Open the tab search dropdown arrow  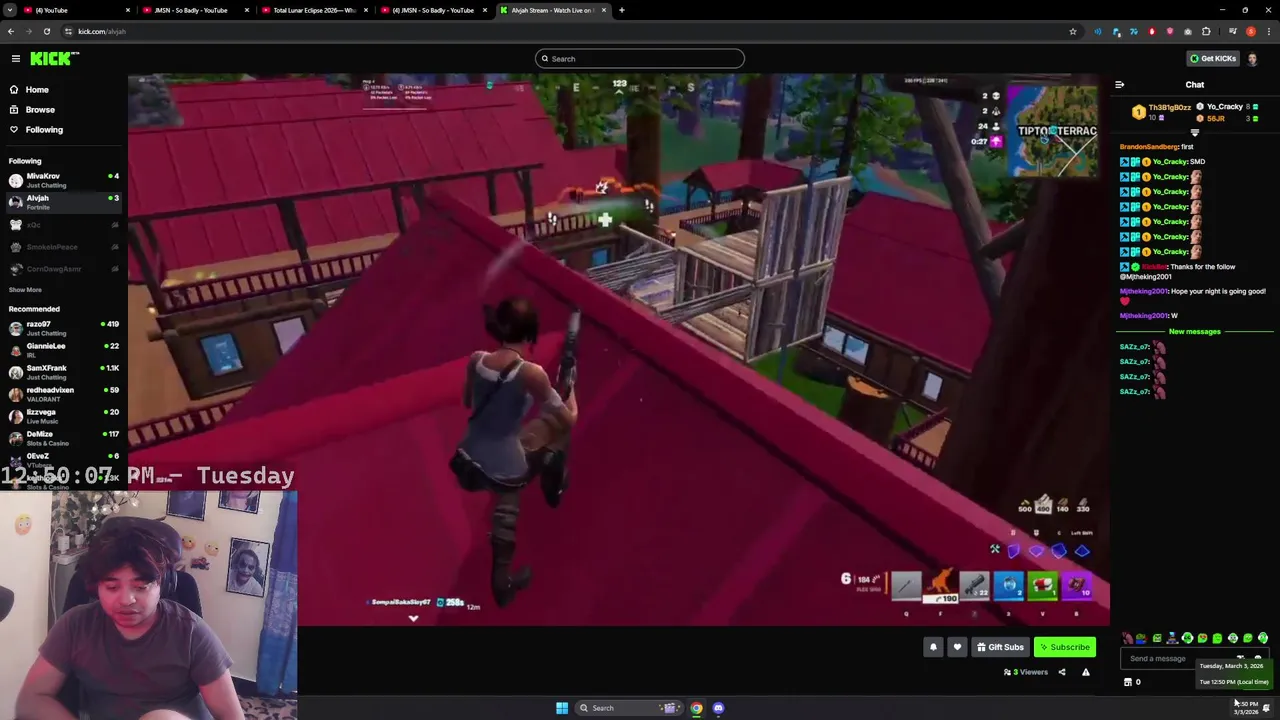[10, 10]
